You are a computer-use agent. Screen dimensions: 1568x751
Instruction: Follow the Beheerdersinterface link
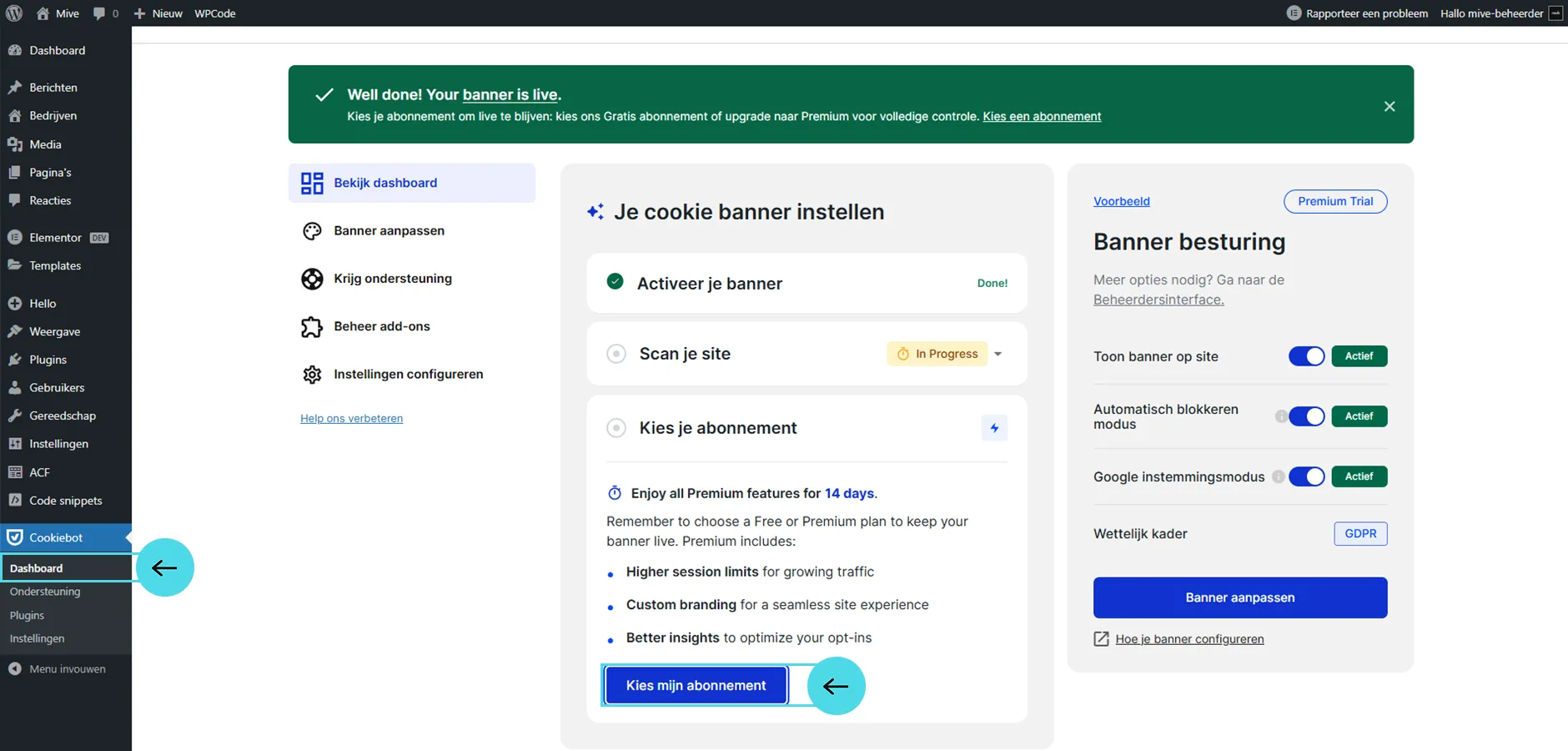[x=1158, y=300]
